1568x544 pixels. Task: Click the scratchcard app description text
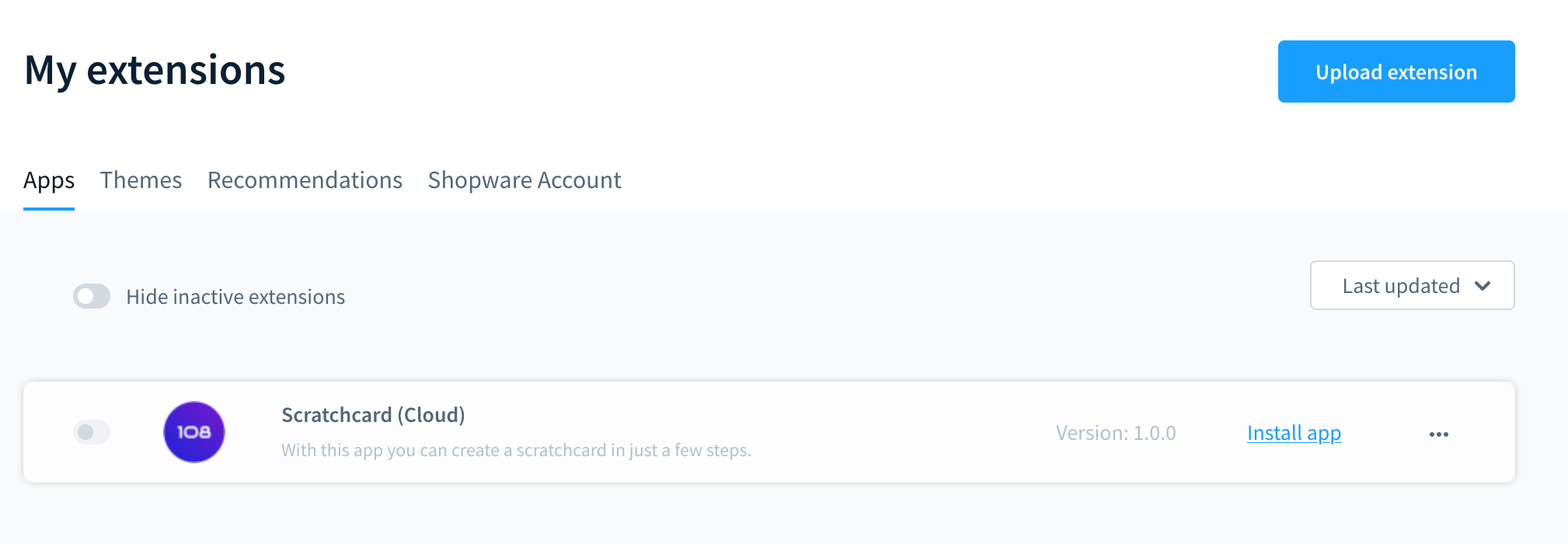[516, 450]
